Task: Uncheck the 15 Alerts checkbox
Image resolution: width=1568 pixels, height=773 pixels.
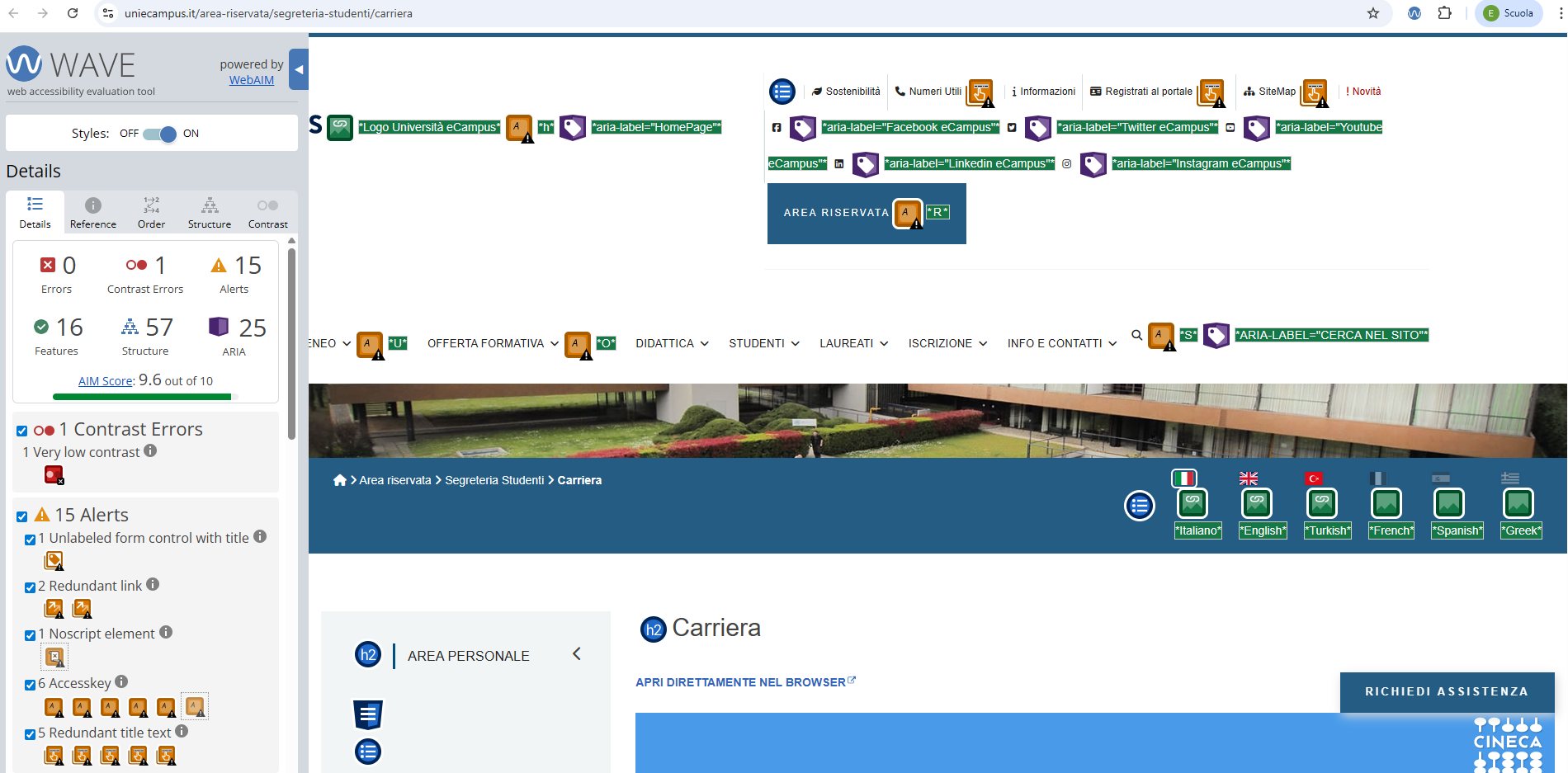Action: click(x=22, y=516)
